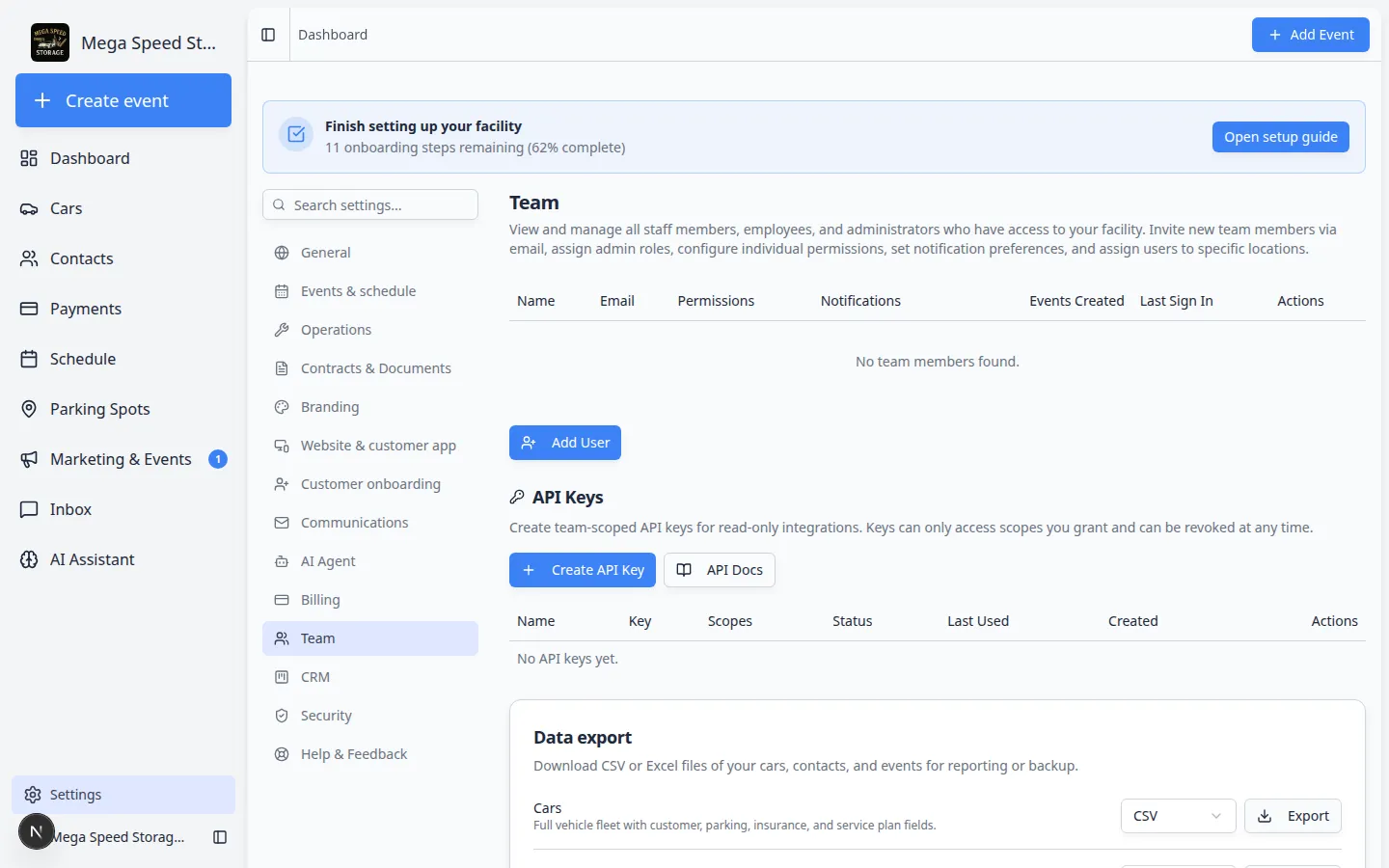The width and height of the screenshot is (1389, 868).
Task: Click the Last Sign In column header
Action: point(1177,301)
